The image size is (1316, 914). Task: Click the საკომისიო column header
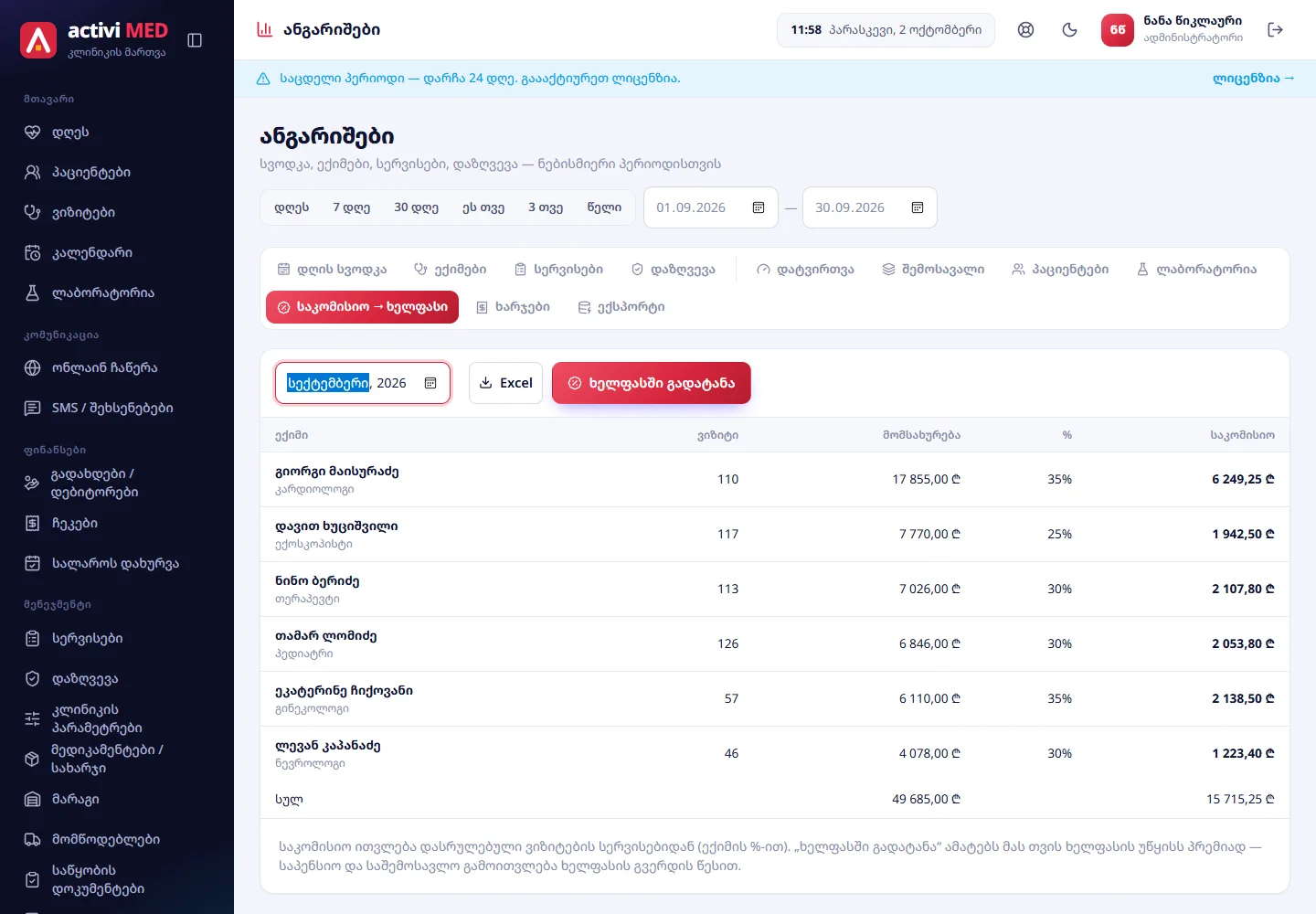click(x=1243, y=435)
